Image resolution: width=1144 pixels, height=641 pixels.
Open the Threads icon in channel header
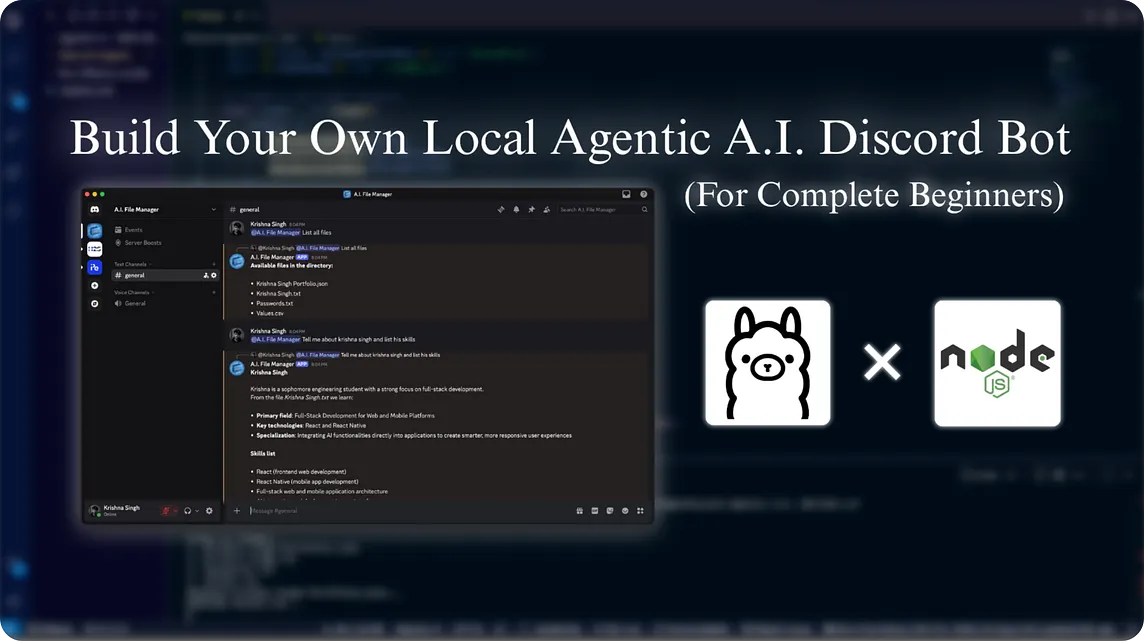500,209
